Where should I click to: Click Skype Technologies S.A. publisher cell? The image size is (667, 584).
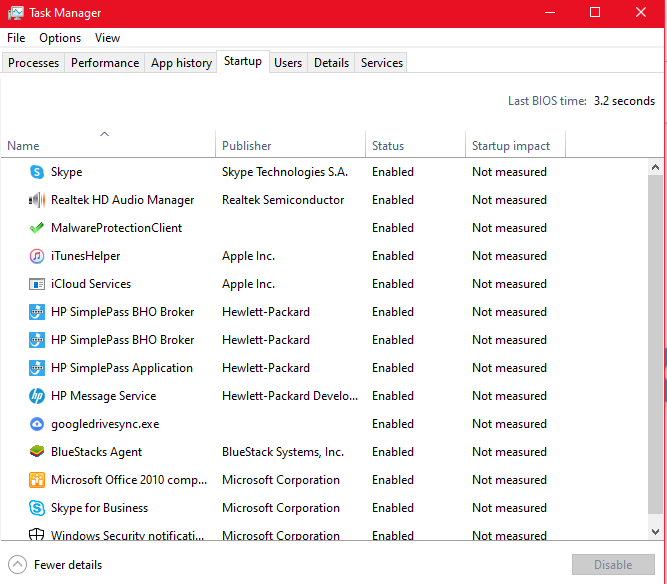(285, 172)
